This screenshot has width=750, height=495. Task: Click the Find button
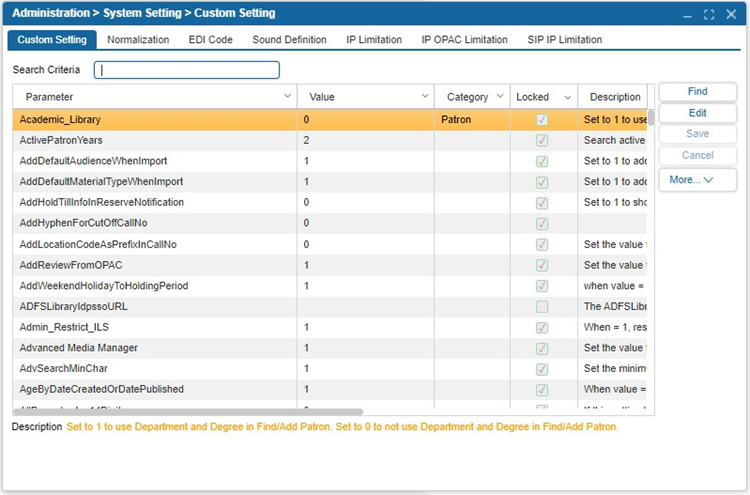pyautogui.click(x=697, y=92)
